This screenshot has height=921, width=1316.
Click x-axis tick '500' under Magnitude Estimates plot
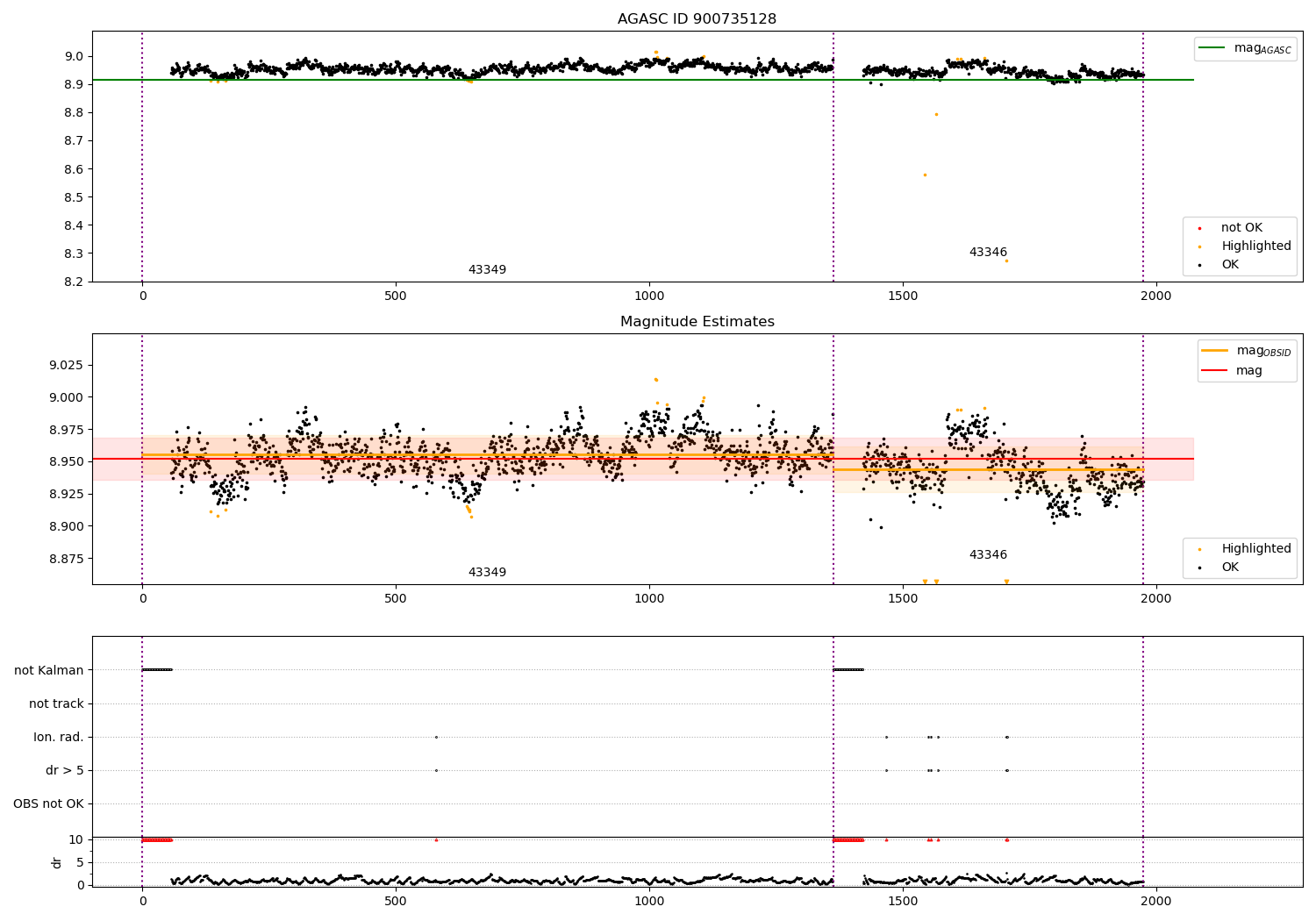(x=396, y=599)
